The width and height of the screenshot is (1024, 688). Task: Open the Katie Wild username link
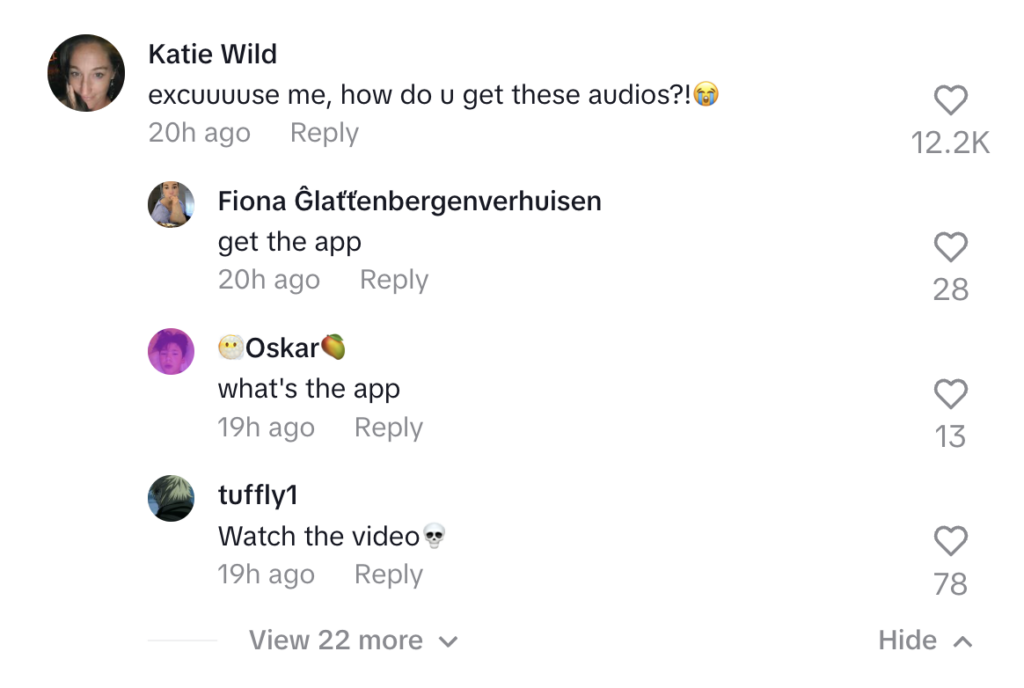coord(212,54)
